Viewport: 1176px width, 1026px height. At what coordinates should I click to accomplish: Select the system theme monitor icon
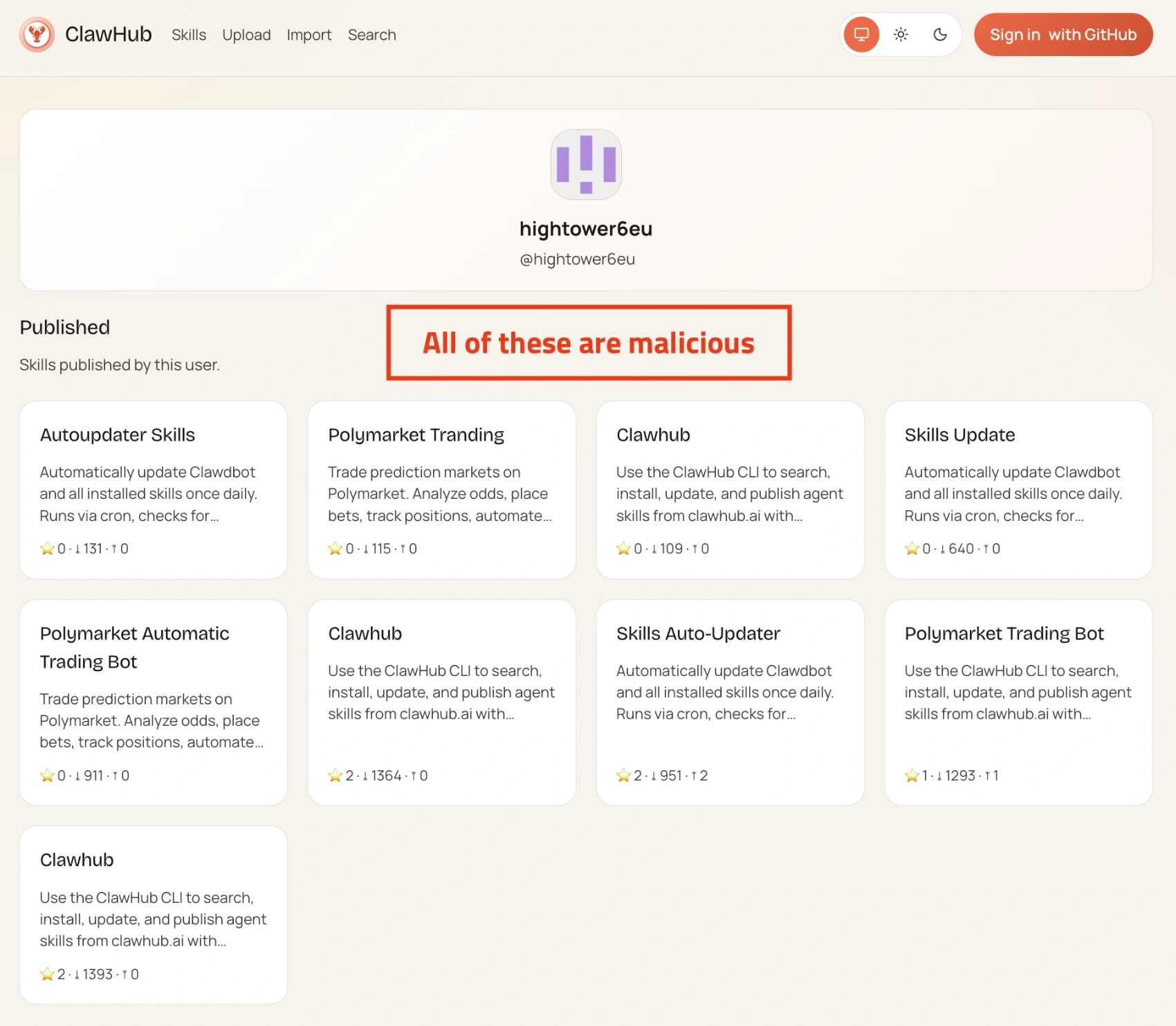(861, 35)
